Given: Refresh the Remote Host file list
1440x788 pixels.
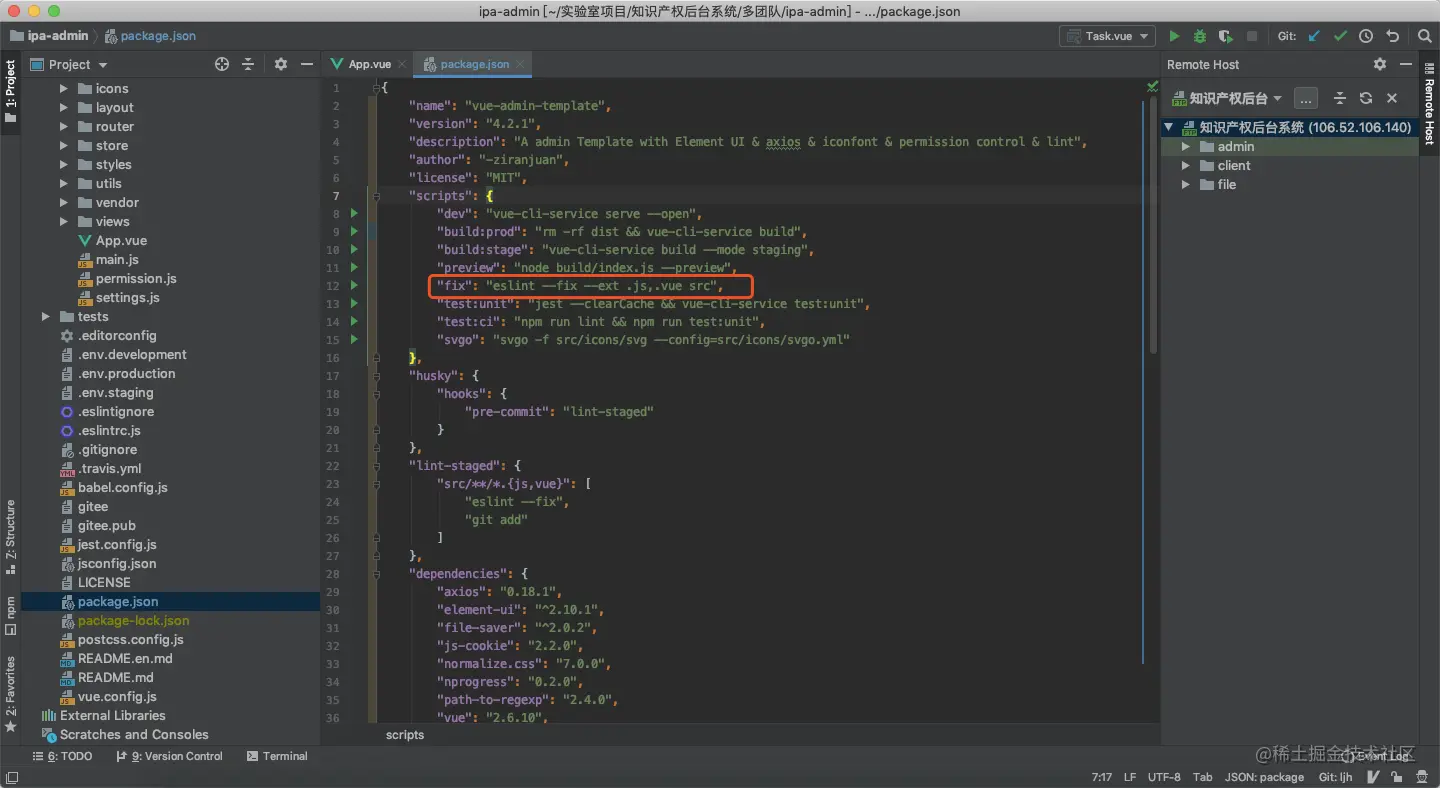Looking at the screenshot, I should coord(1365,98).
